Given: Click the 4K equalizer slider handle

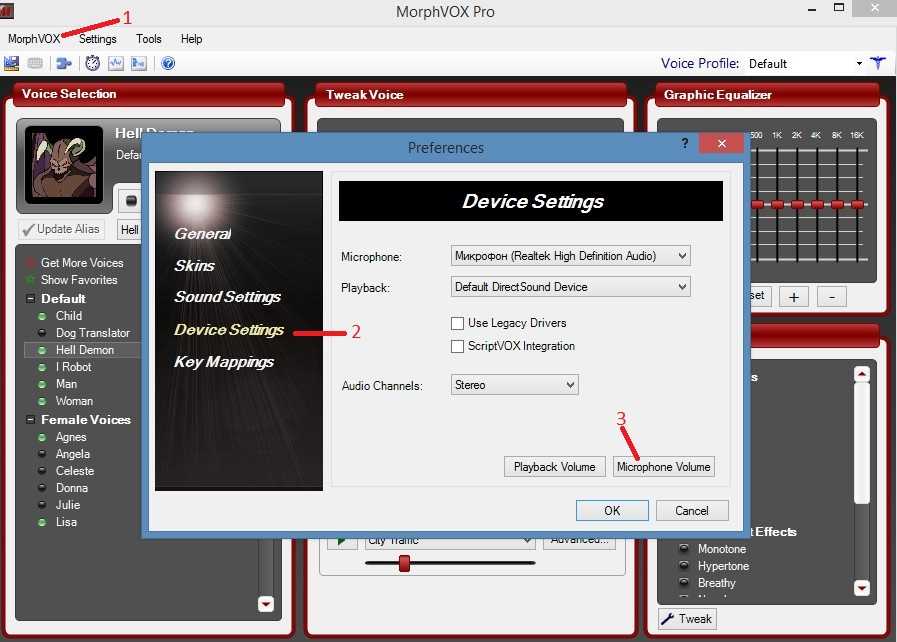Looking at the screenshot, I should coord(817,204).
